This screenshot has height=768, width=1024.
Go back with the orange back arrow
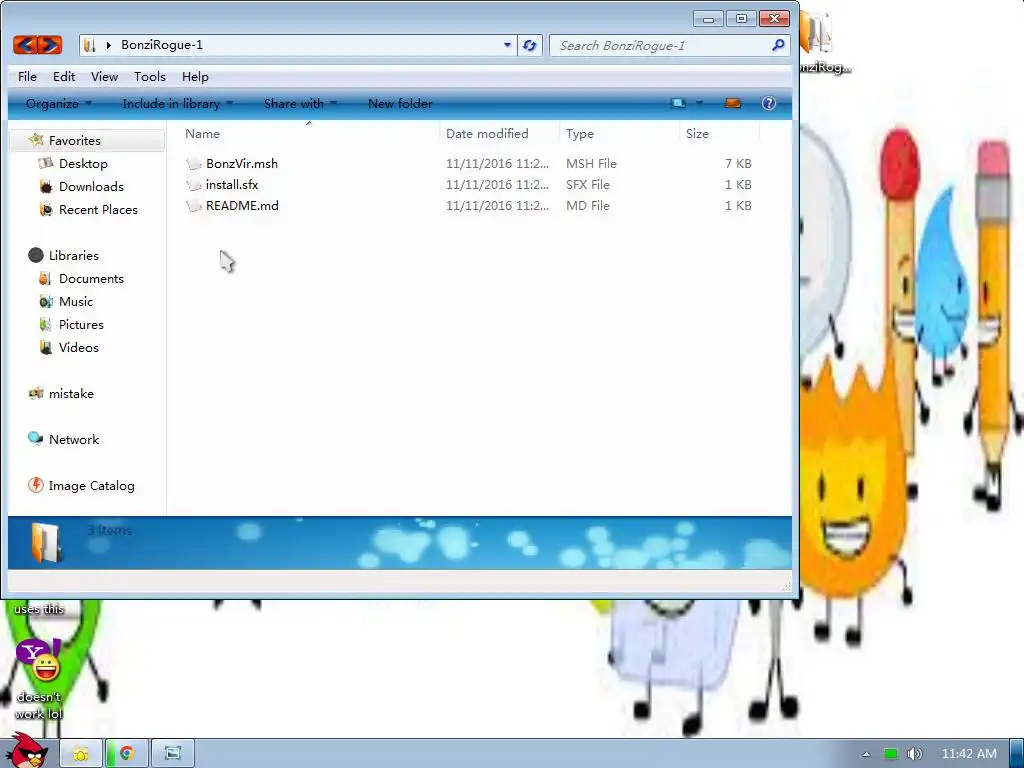[25, 45]
